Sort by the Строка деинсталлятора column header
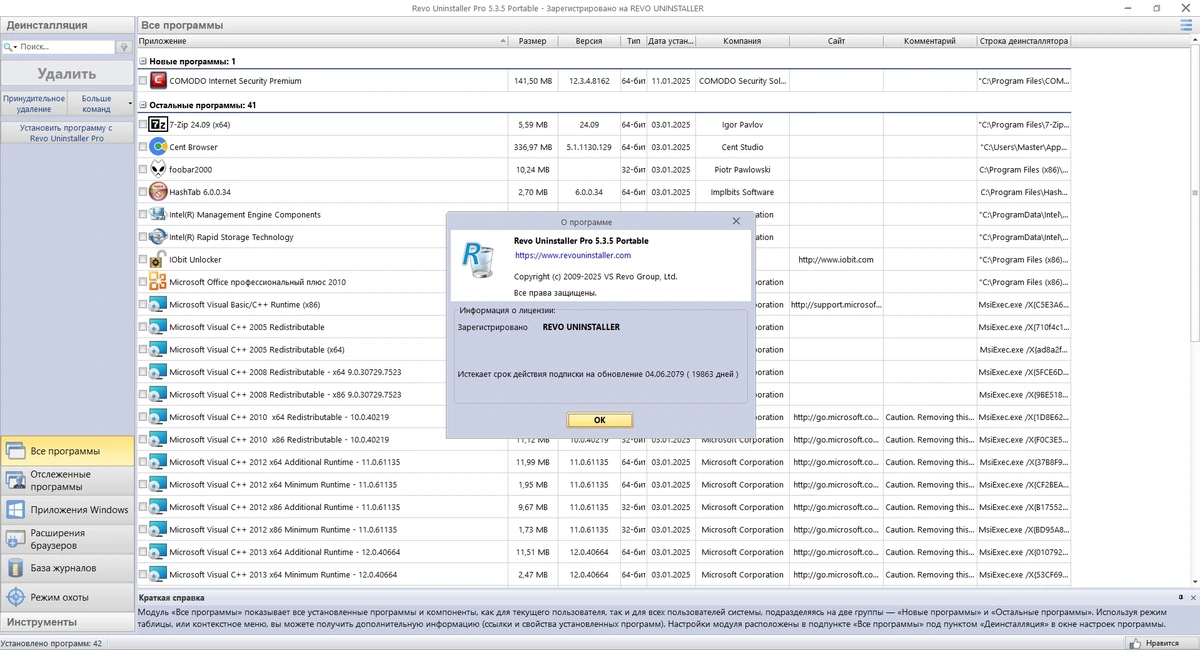The image size is (1200, 650). [x=1024, y=41]
